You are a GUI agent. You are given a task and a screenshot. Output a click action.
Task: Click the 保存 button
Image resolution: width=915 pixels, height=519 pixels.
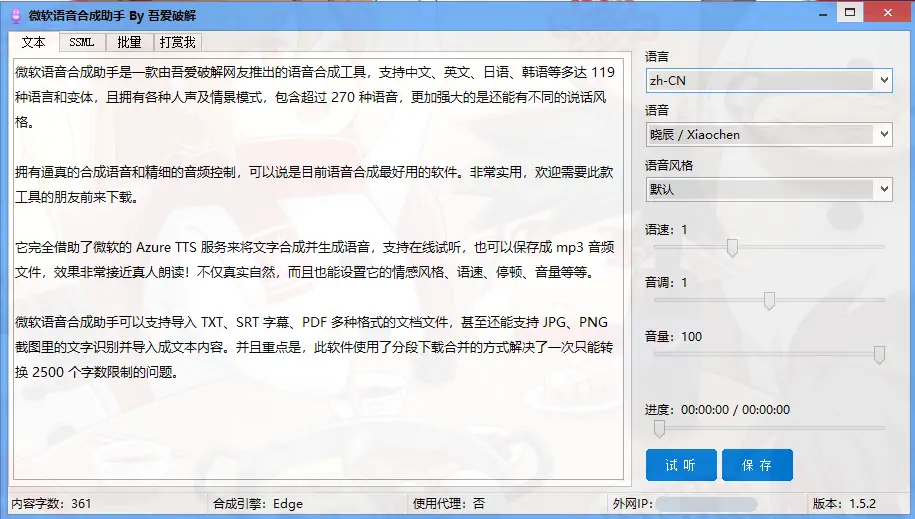click(757, 465)
